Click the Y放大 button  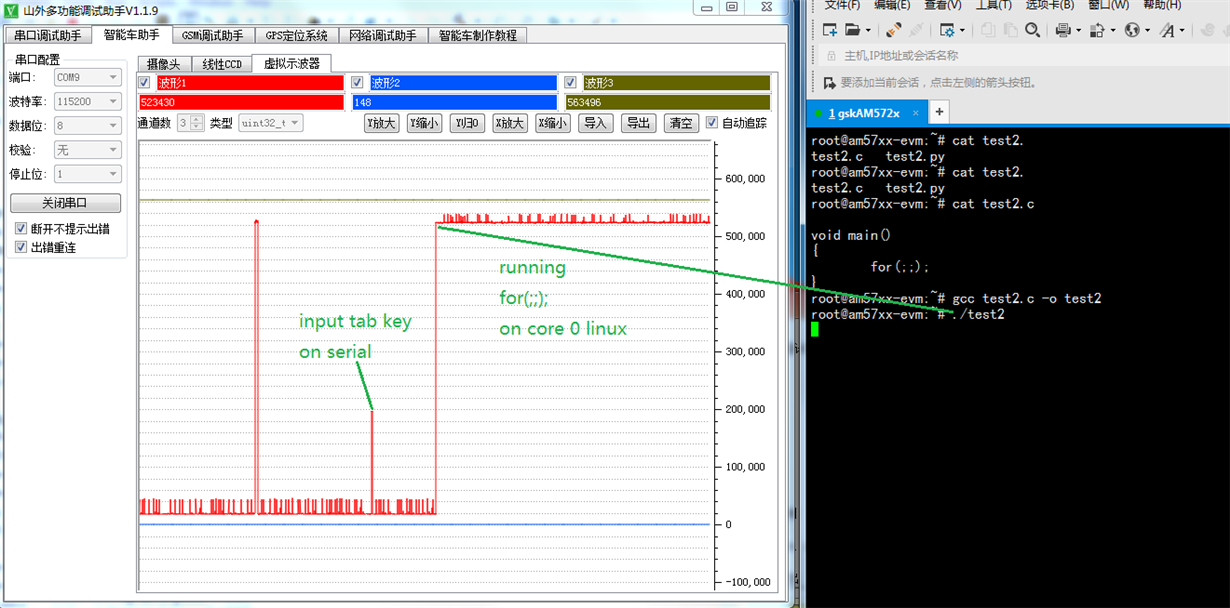click(x=382, y=123)
